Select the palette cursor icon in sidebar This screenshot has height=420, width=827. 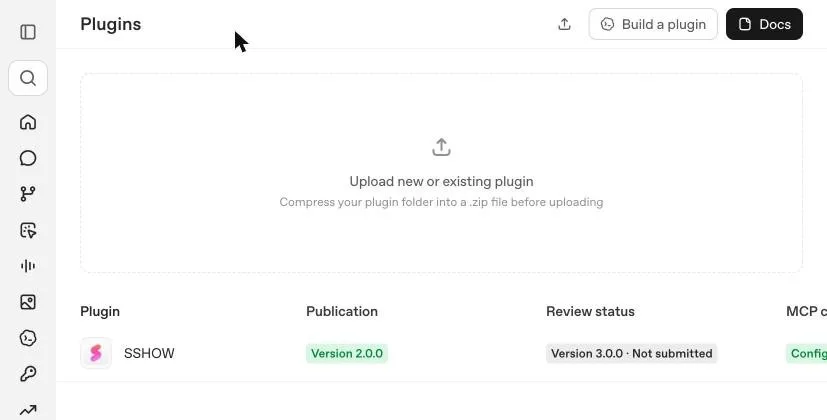click(28, 230)
